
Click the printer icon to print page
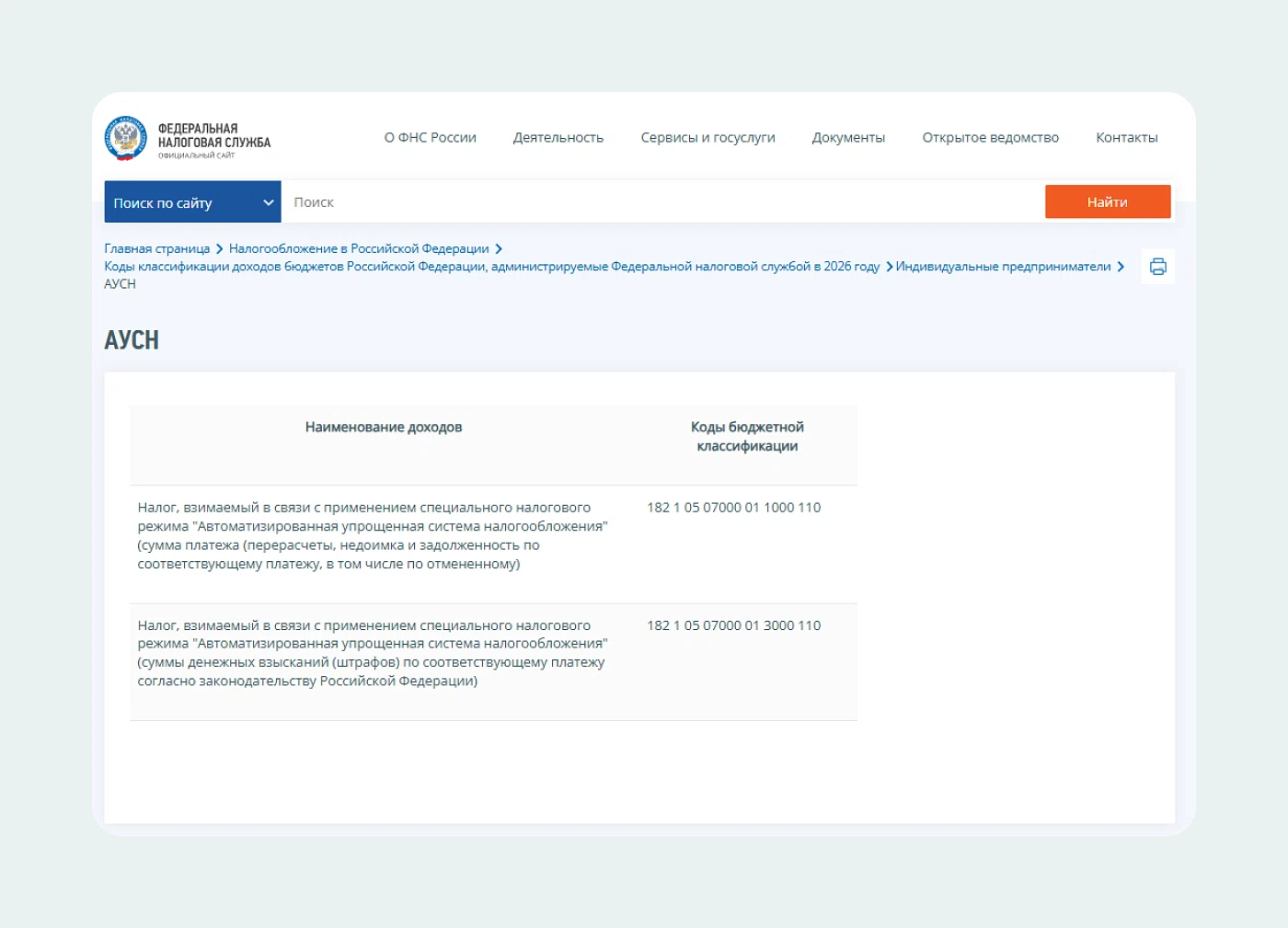coord(1157,267)
